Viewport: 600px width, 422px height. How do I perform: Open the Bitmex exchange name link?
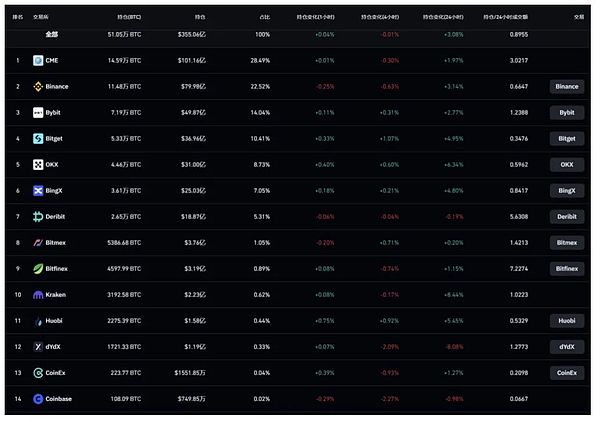point(55,243)
